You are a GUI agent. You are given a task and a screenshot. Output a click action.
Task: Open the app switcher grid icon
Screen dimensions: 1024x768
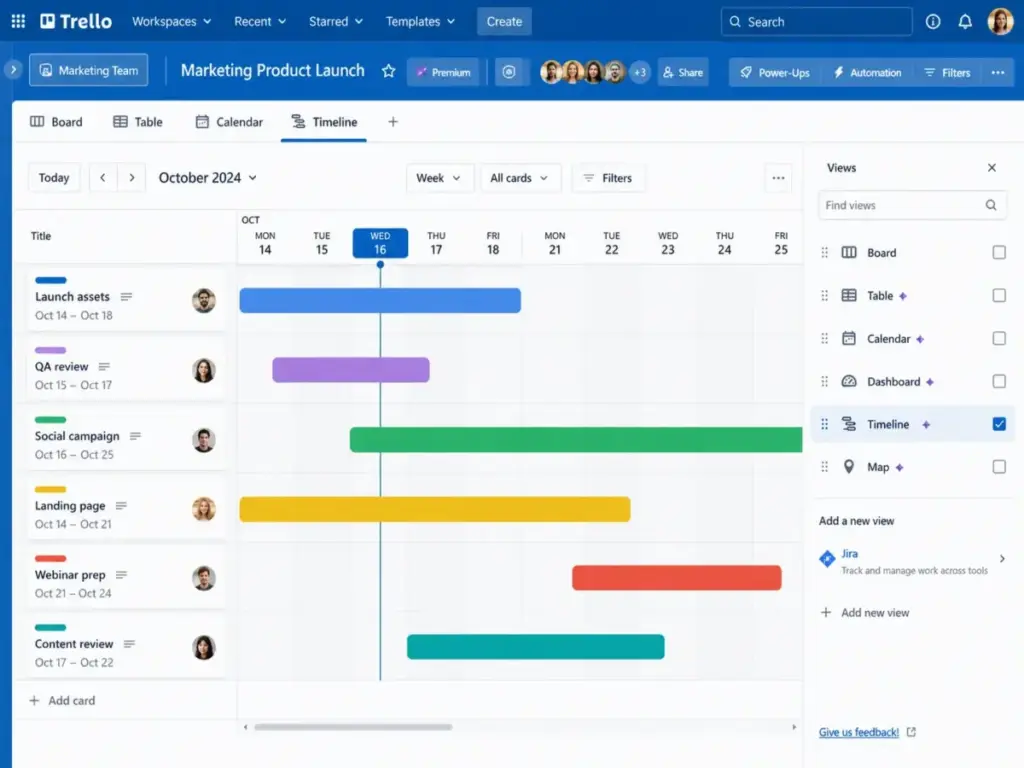point(18,22)
